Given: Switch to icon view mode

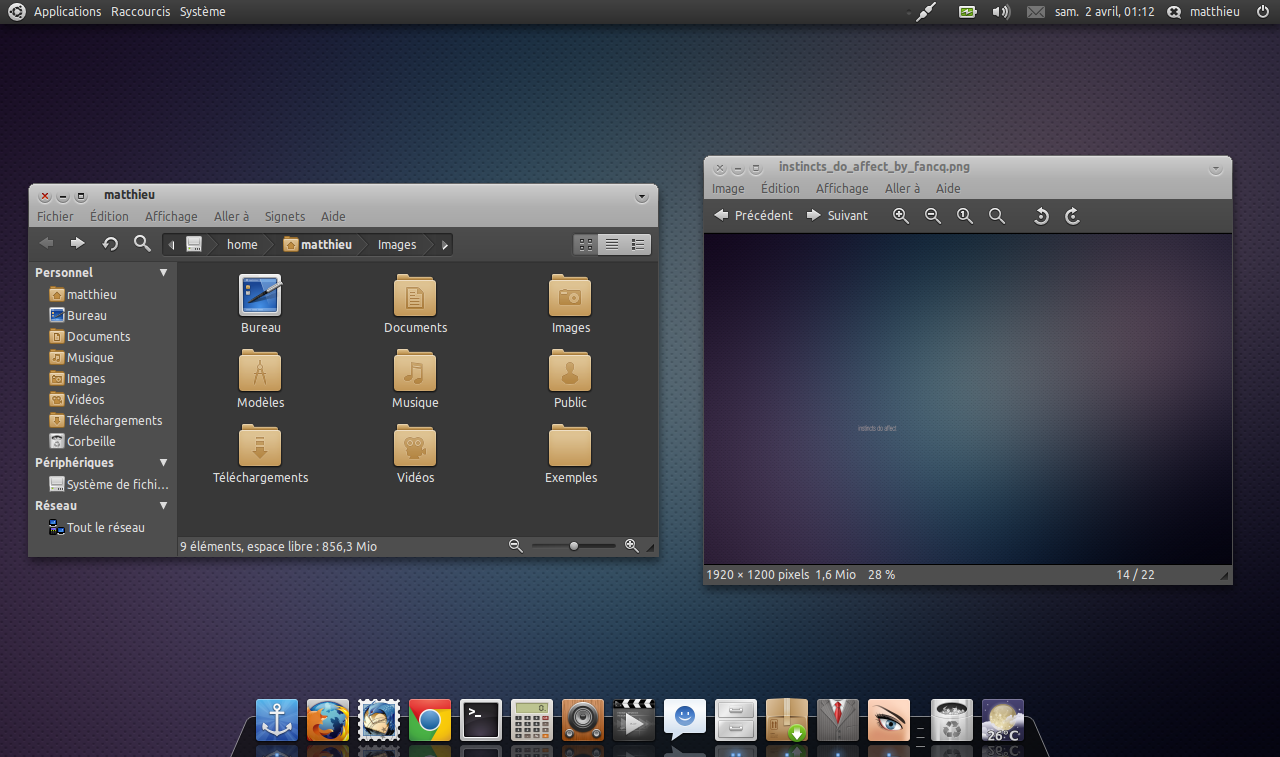Looking at the screenshot, I should [586, 244].
